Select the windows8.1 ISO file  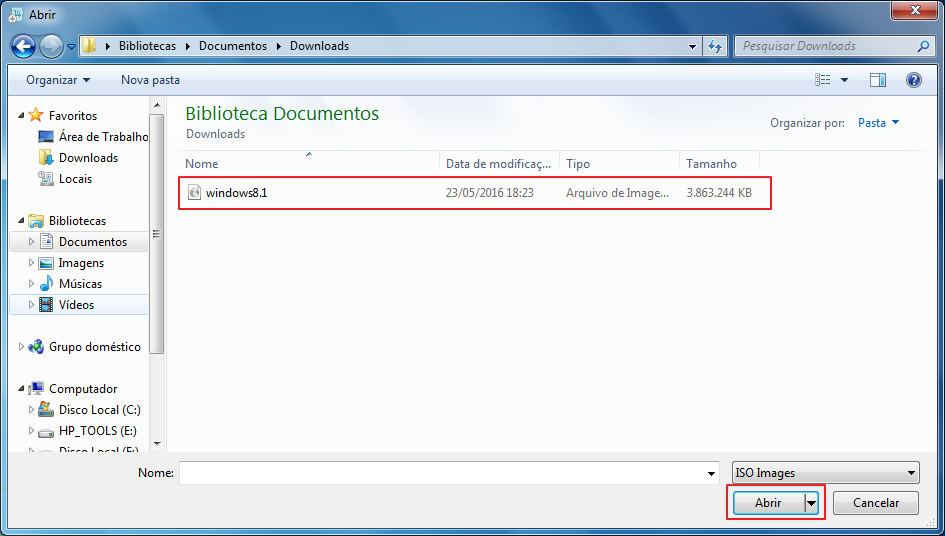tap(236, 193)
